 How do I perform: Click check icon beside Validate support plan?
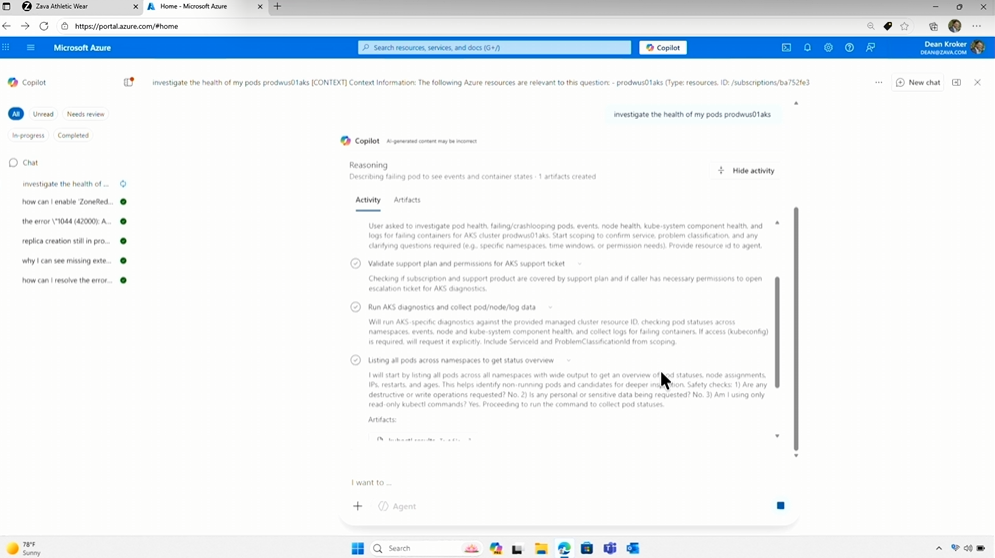(355, 263)
